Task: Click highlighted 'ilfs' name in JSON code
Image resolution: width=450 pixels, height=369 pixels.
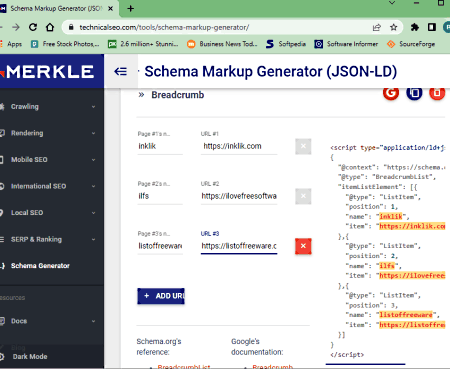Action: pyautogui.click(x=387, y=266)
